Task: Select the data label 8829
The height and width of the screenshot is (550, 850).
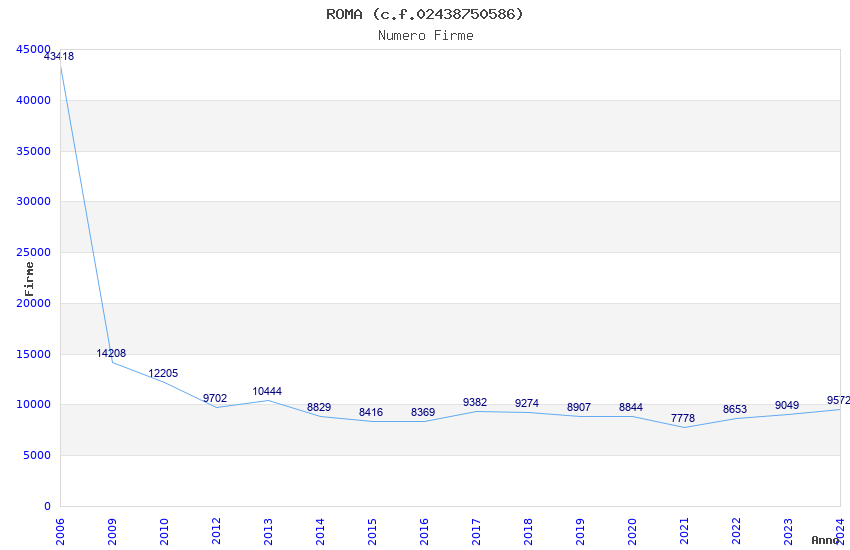Action: tap(319, 407)
